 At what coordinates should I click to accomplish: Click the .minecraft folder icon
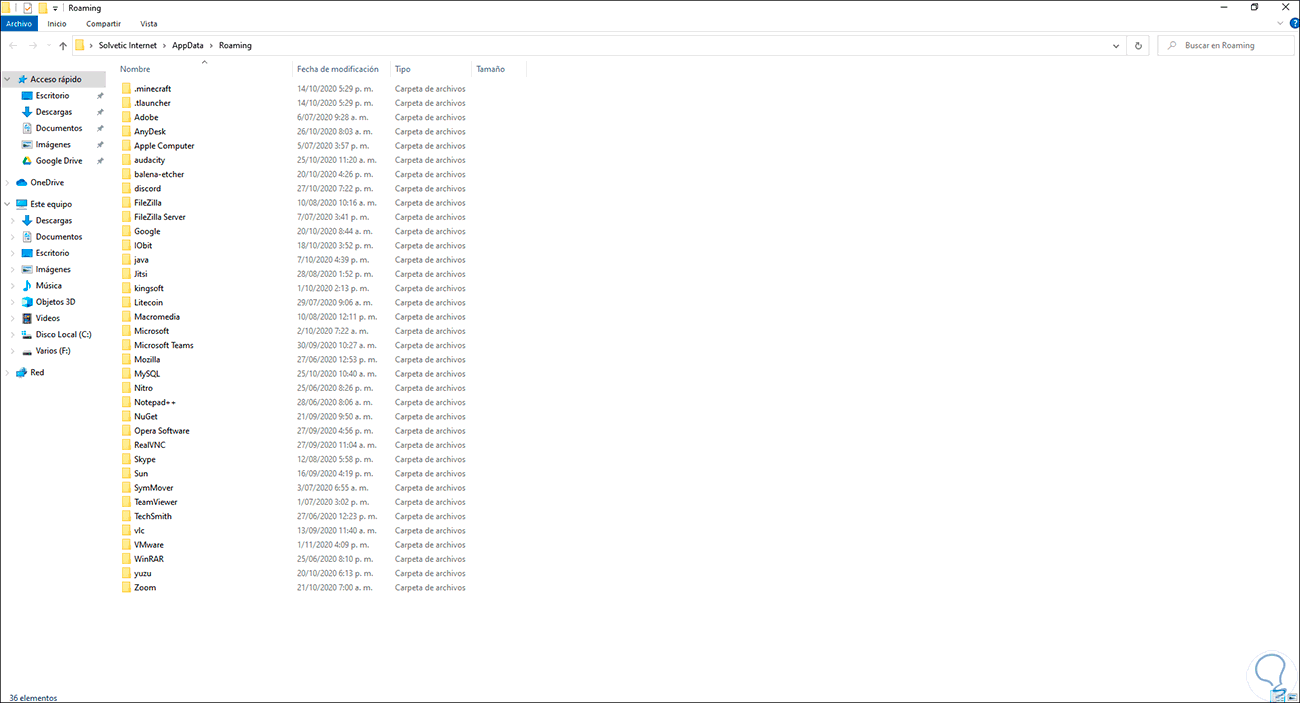126,89
